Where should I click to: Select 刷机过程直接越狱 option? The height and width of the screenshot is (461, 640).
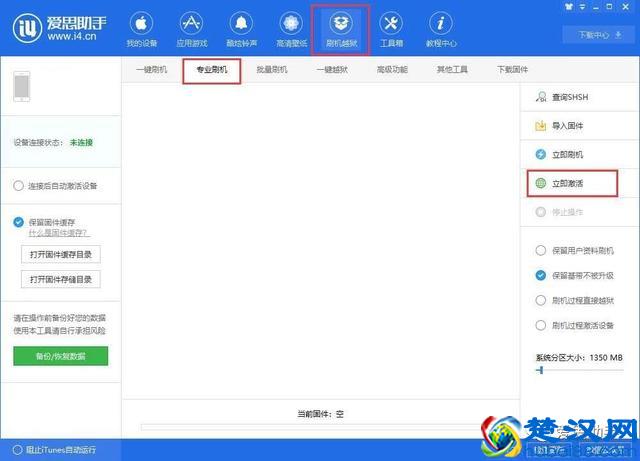click(574, 301)
